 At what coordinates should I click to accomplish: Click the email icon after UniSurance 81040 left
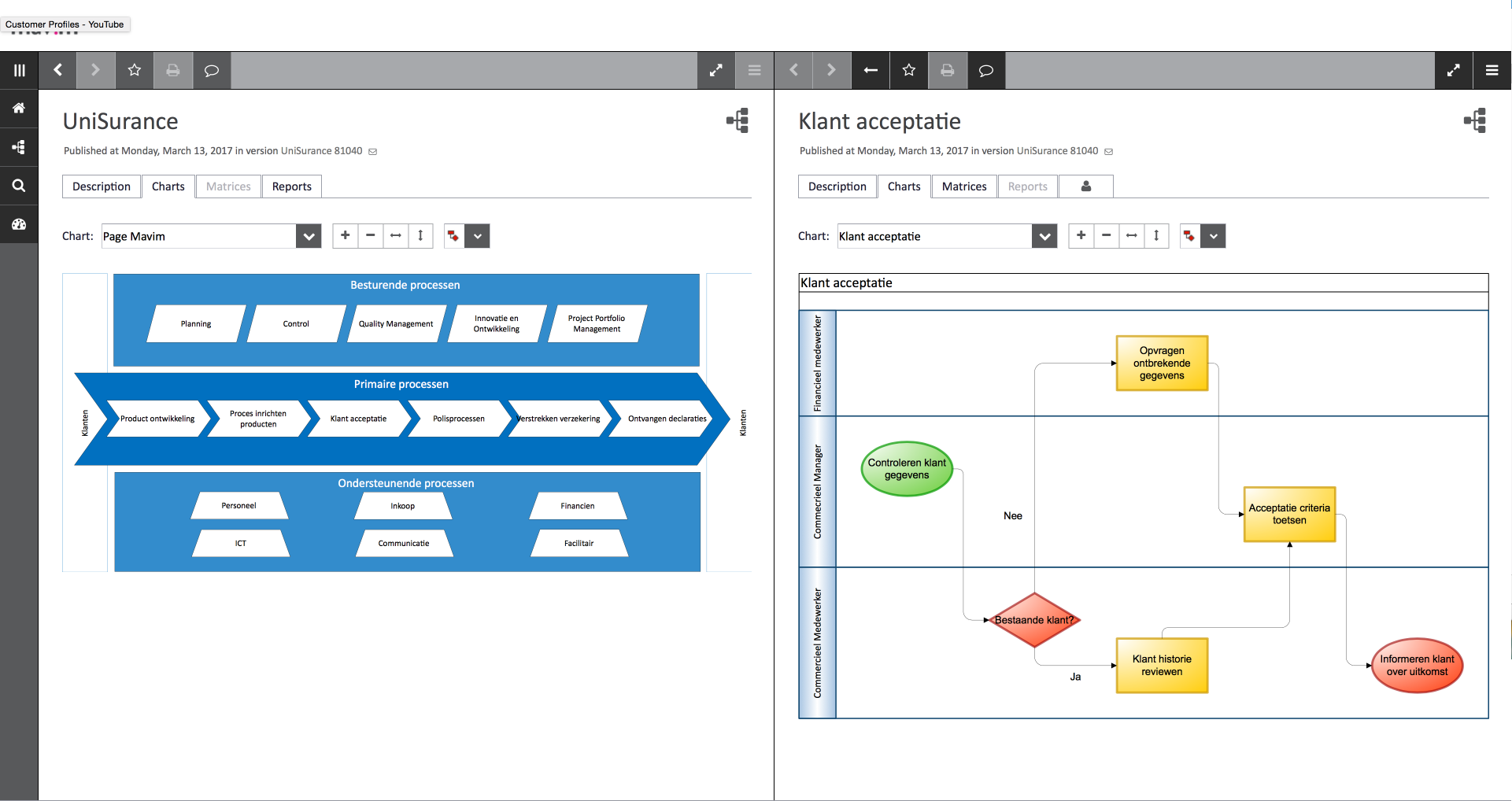(x=373, y=152)
